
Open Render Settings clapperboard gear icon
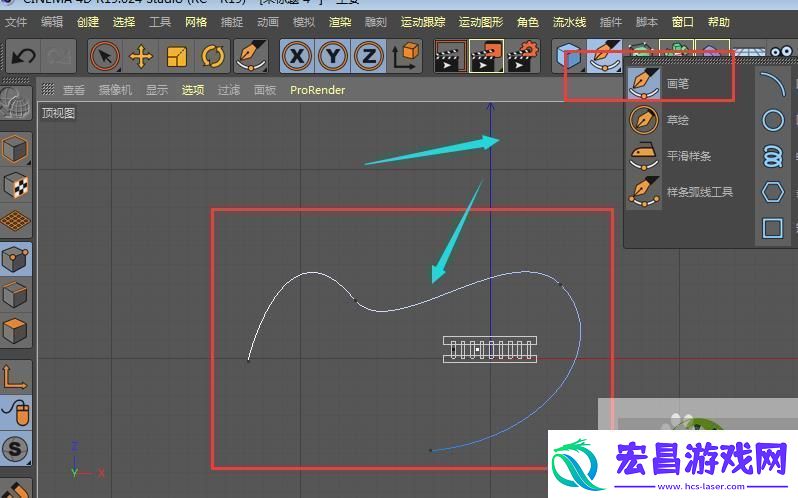pos(522,56)
